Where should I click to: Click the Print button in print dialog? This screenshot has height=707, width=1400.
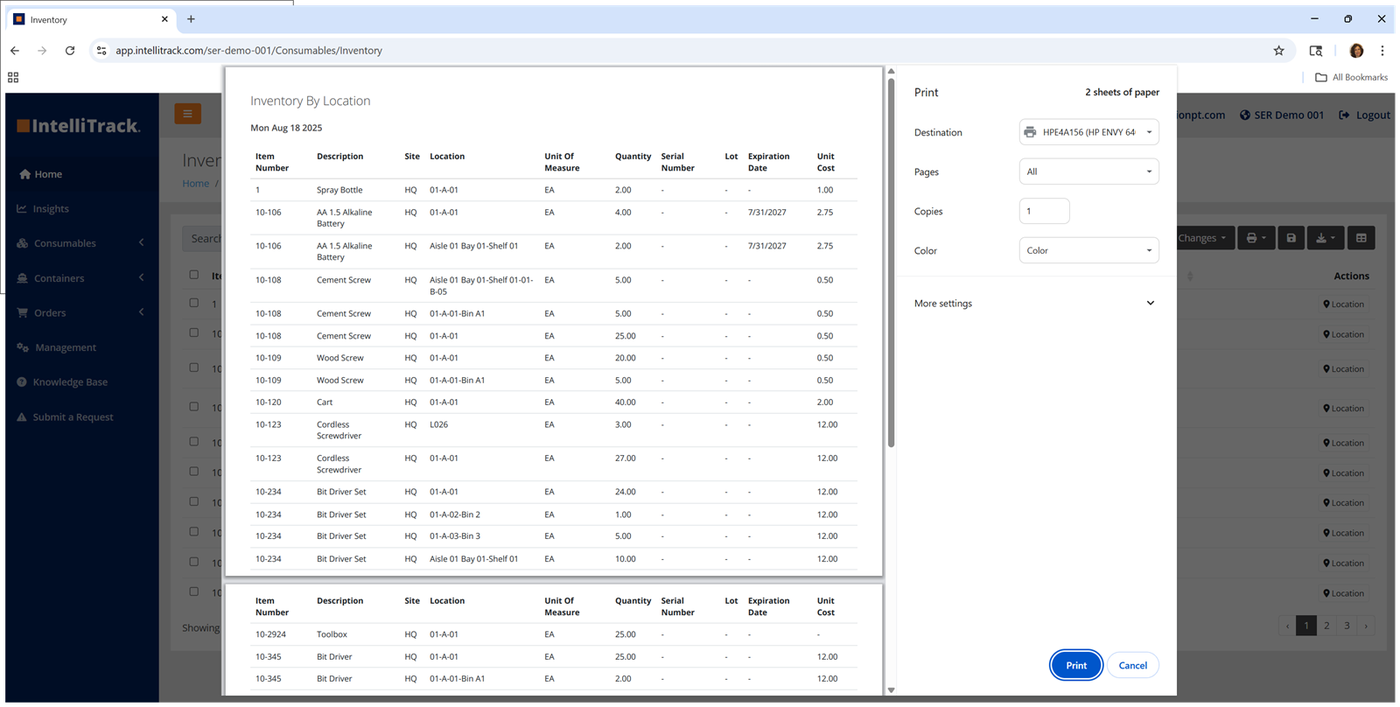1076,665
